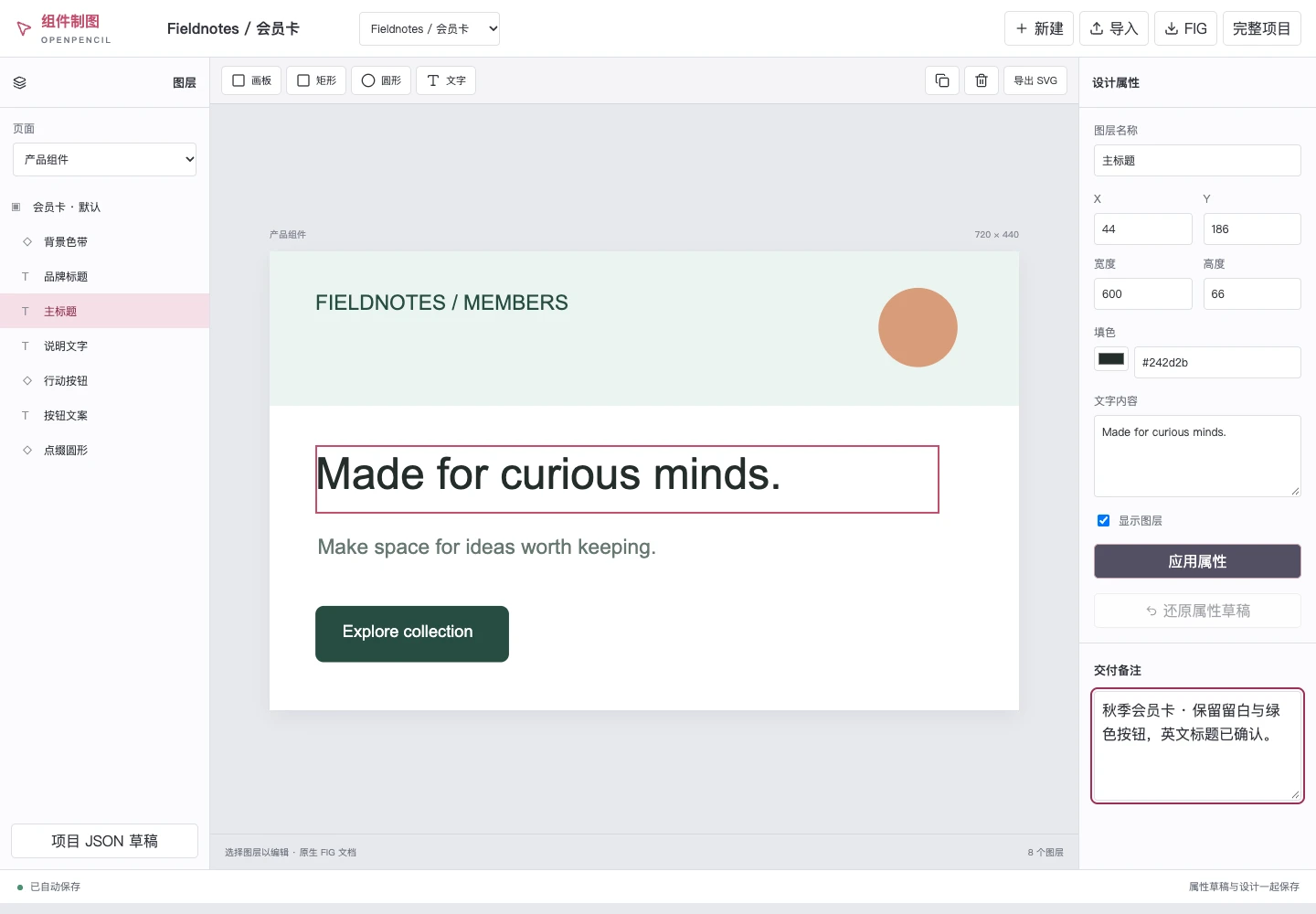This screenshot has height=914, width=1316.
Task: Click the Y position field
Action: click(1252, 228)
